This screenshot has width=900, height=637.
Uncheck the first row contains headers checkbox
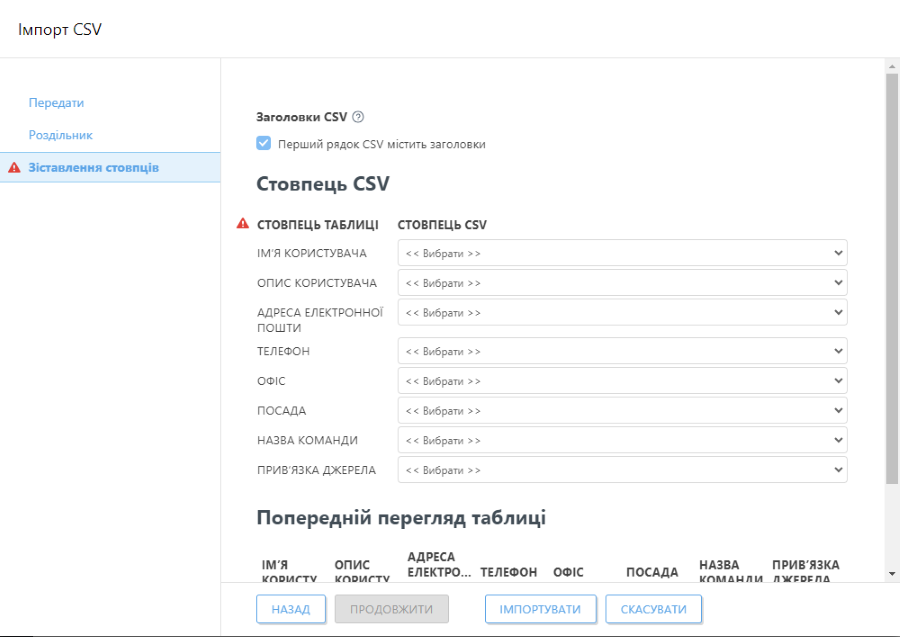pyautogui.click(x=263, y=143)
